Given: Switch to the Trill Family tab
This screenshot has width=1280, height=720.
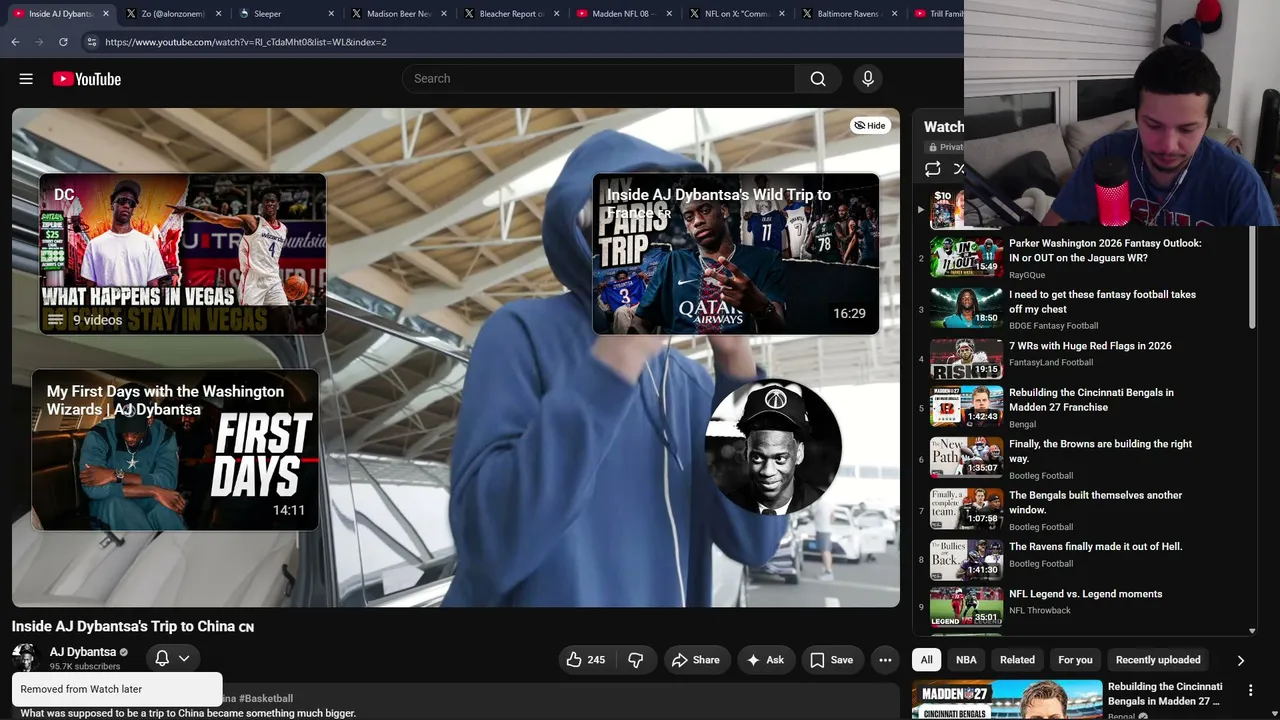Looking at the screenshot, I should 937,14.
